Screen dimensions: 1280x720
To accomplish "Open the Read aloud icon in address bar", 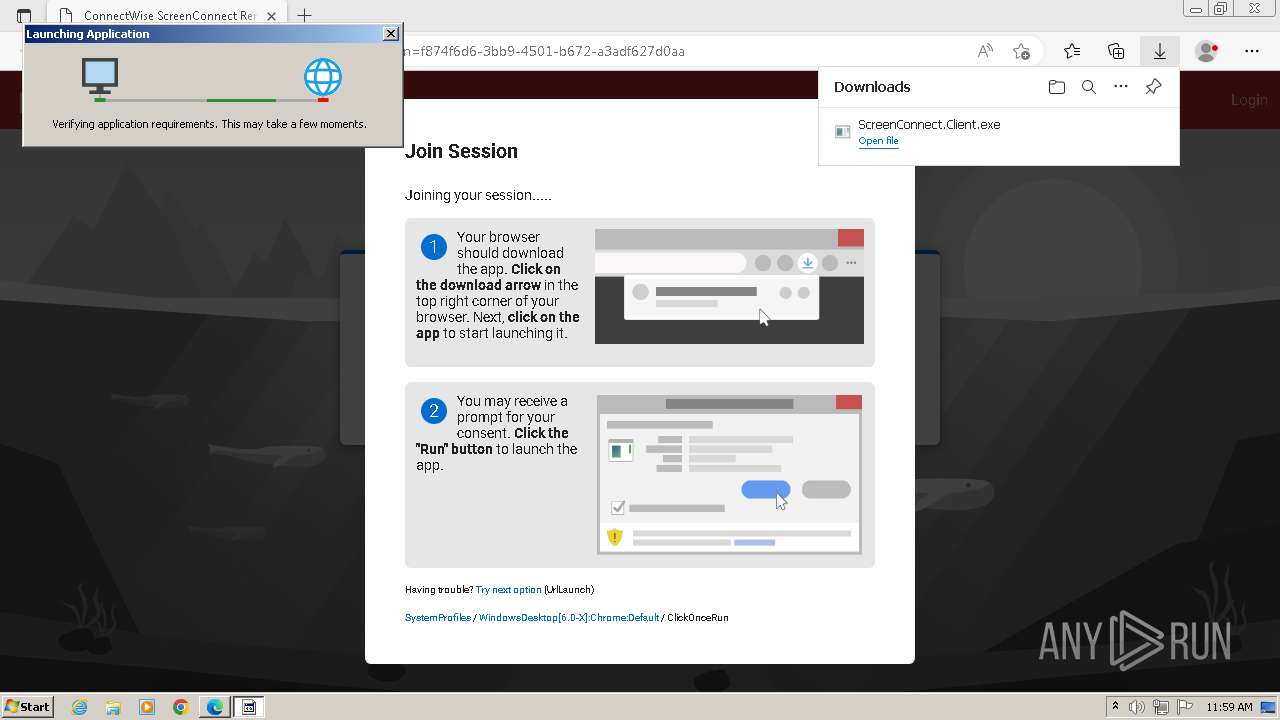I will (985, 51).
